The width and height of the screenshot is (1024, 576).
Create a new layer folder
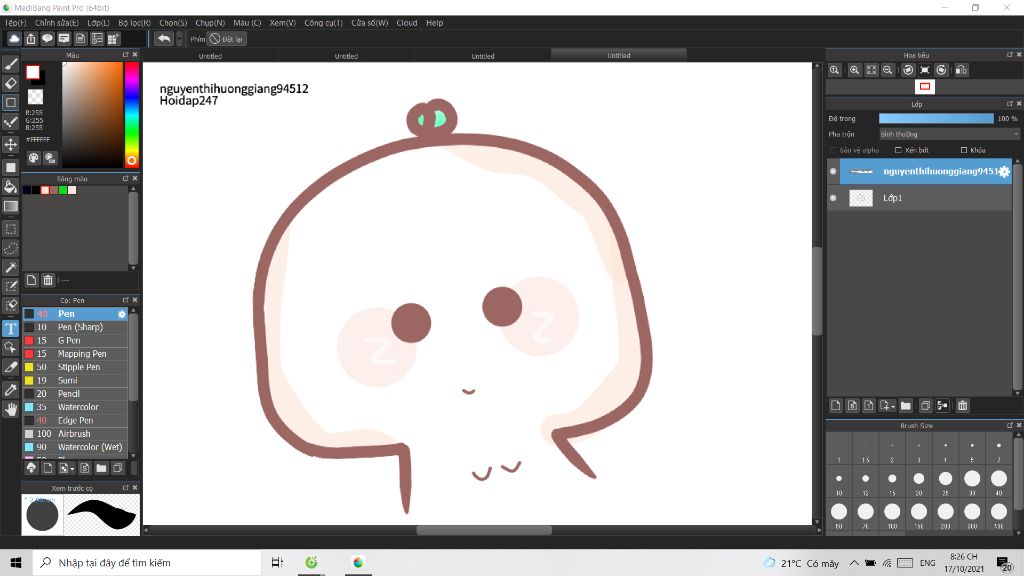click(906, 406)
